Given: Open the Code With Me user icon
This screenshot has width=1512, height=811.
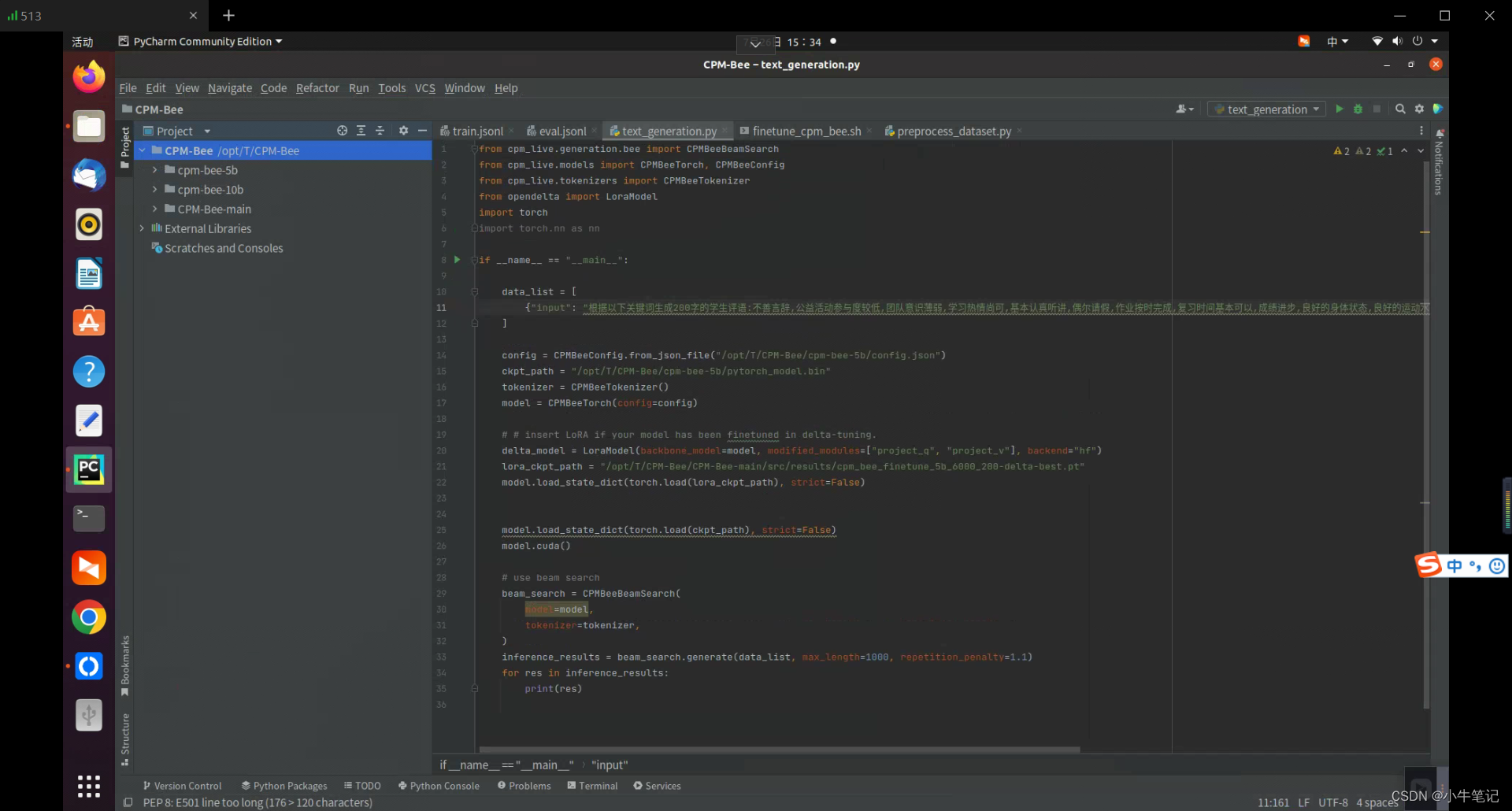Looking at the screenshot, I should point(1184,109).
